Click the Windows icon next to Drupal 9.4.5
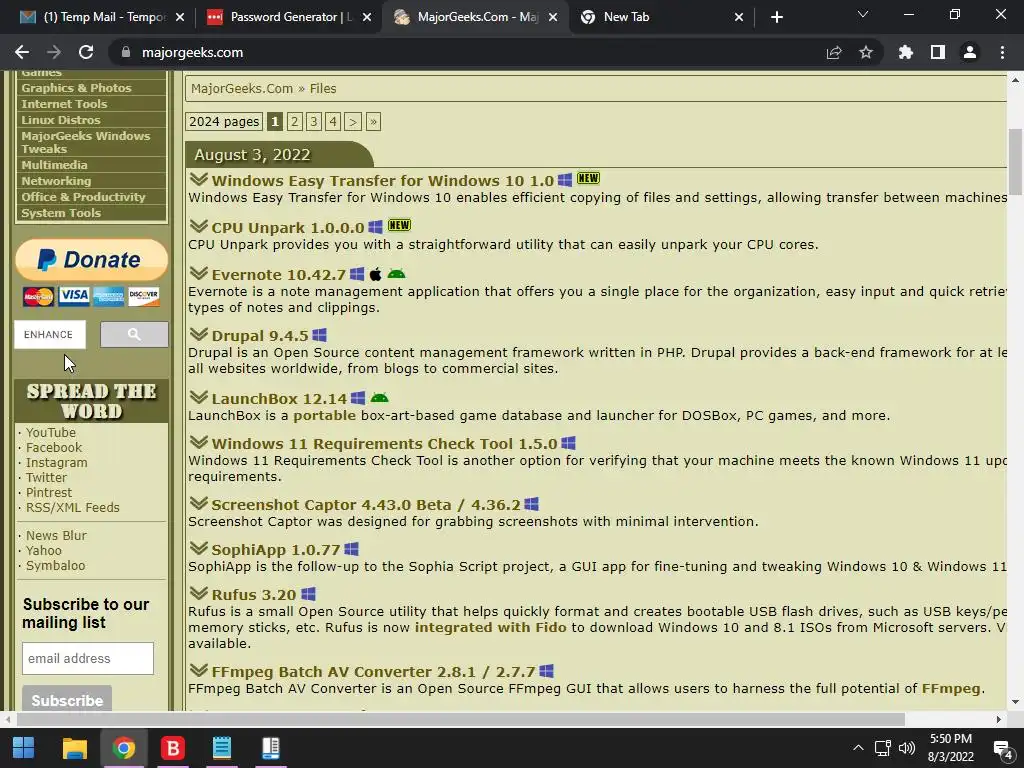 [319, 335]
